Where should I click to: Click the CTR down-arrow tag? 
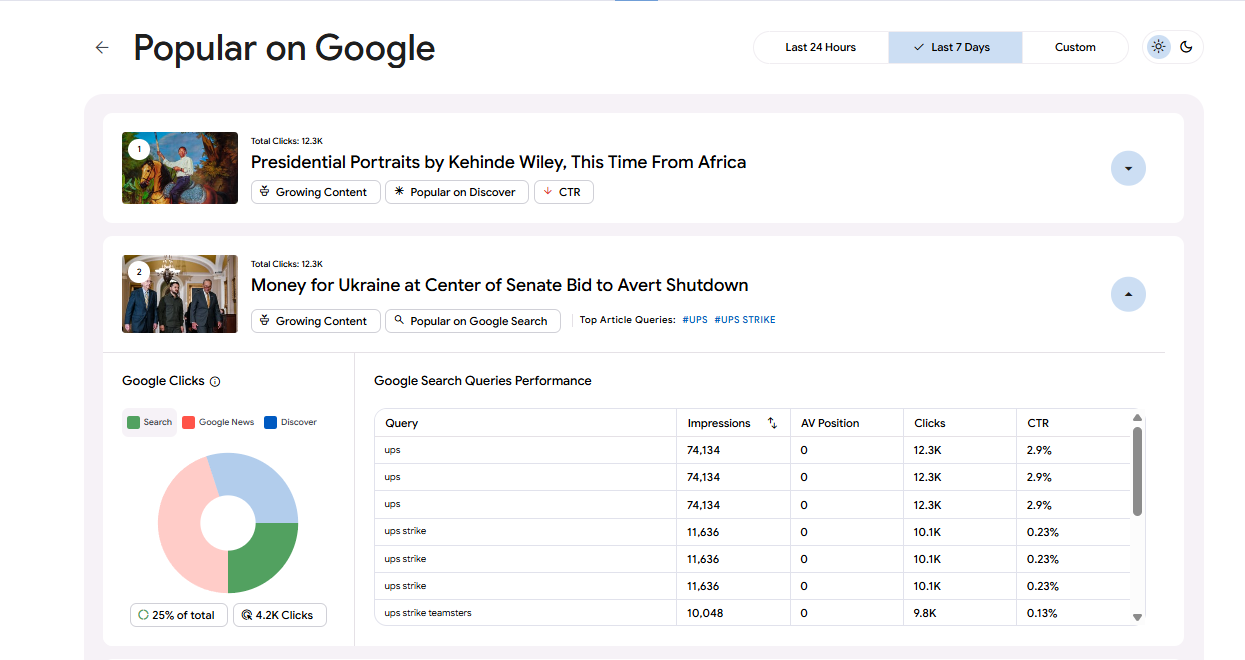564,192
